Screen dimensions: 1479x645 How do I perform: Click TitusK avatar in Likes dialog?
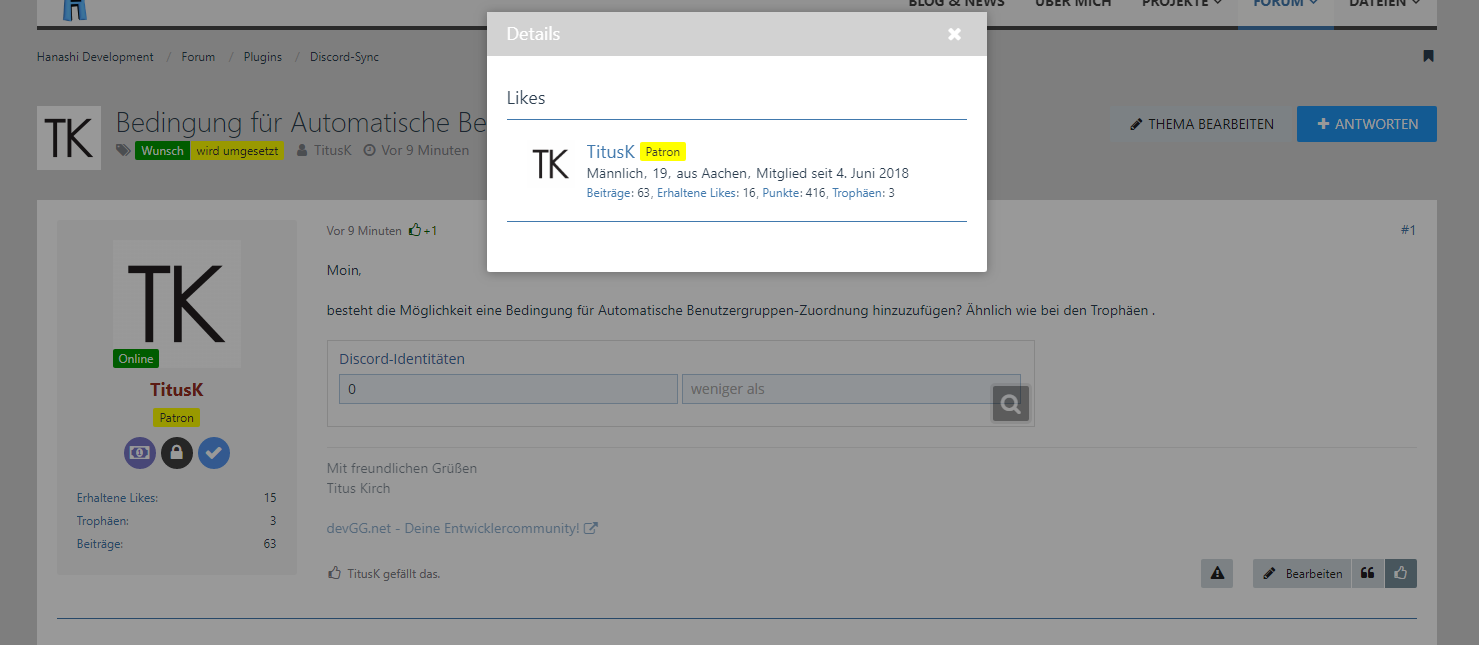pos(550,164)
